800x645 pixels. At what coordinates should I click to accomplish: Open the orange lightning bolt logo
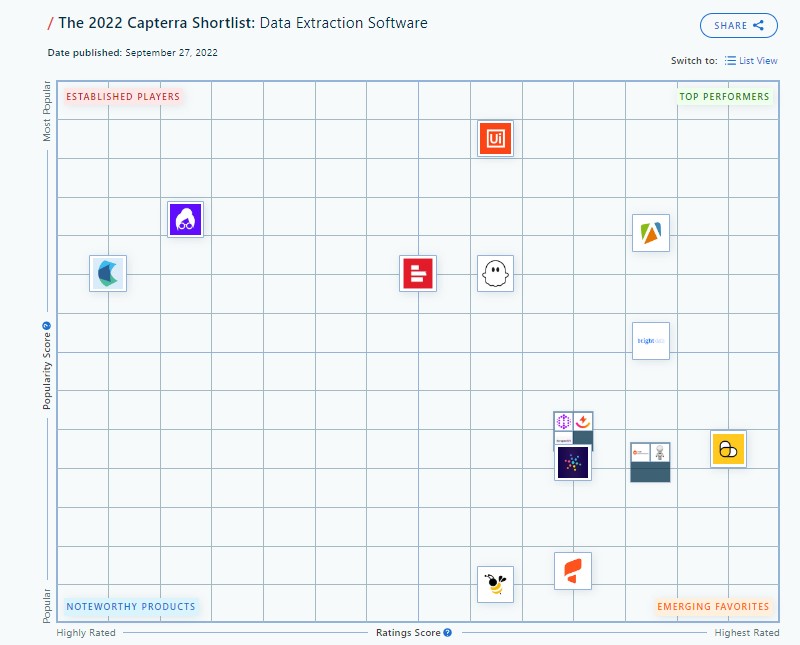coord(583,421)
